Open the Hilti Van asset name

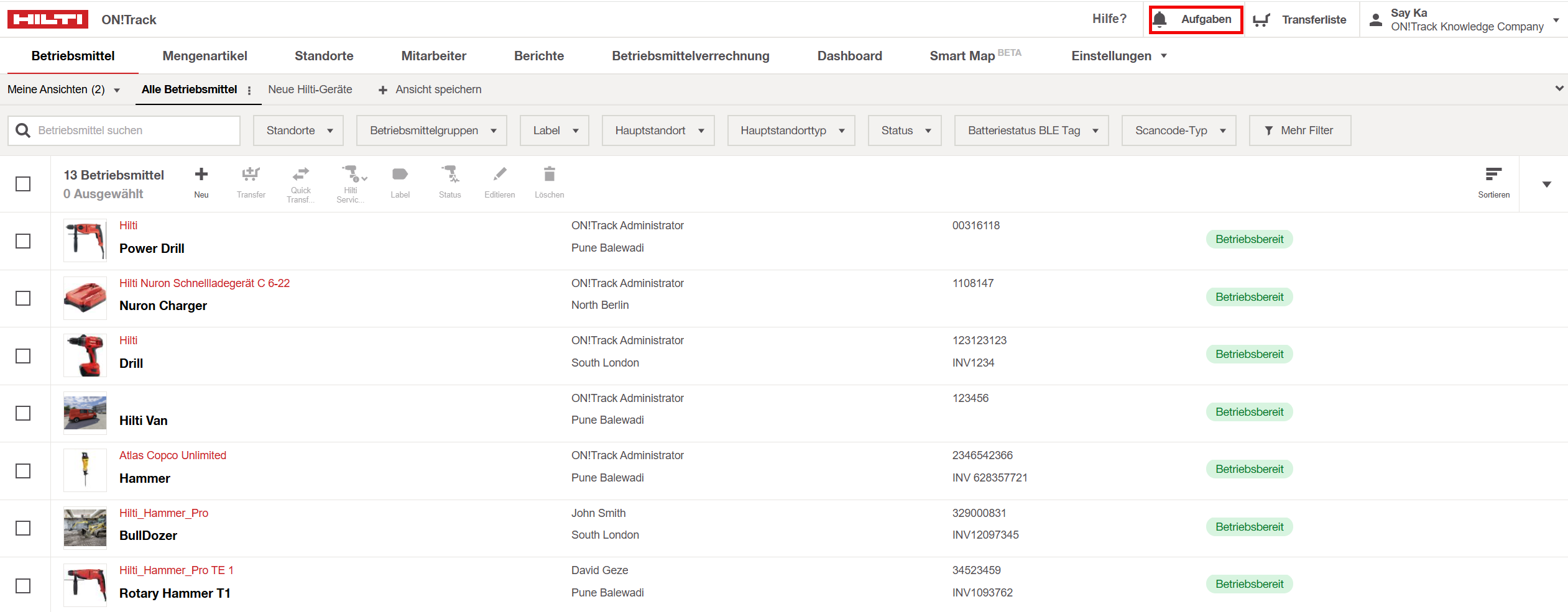[143, 421]
